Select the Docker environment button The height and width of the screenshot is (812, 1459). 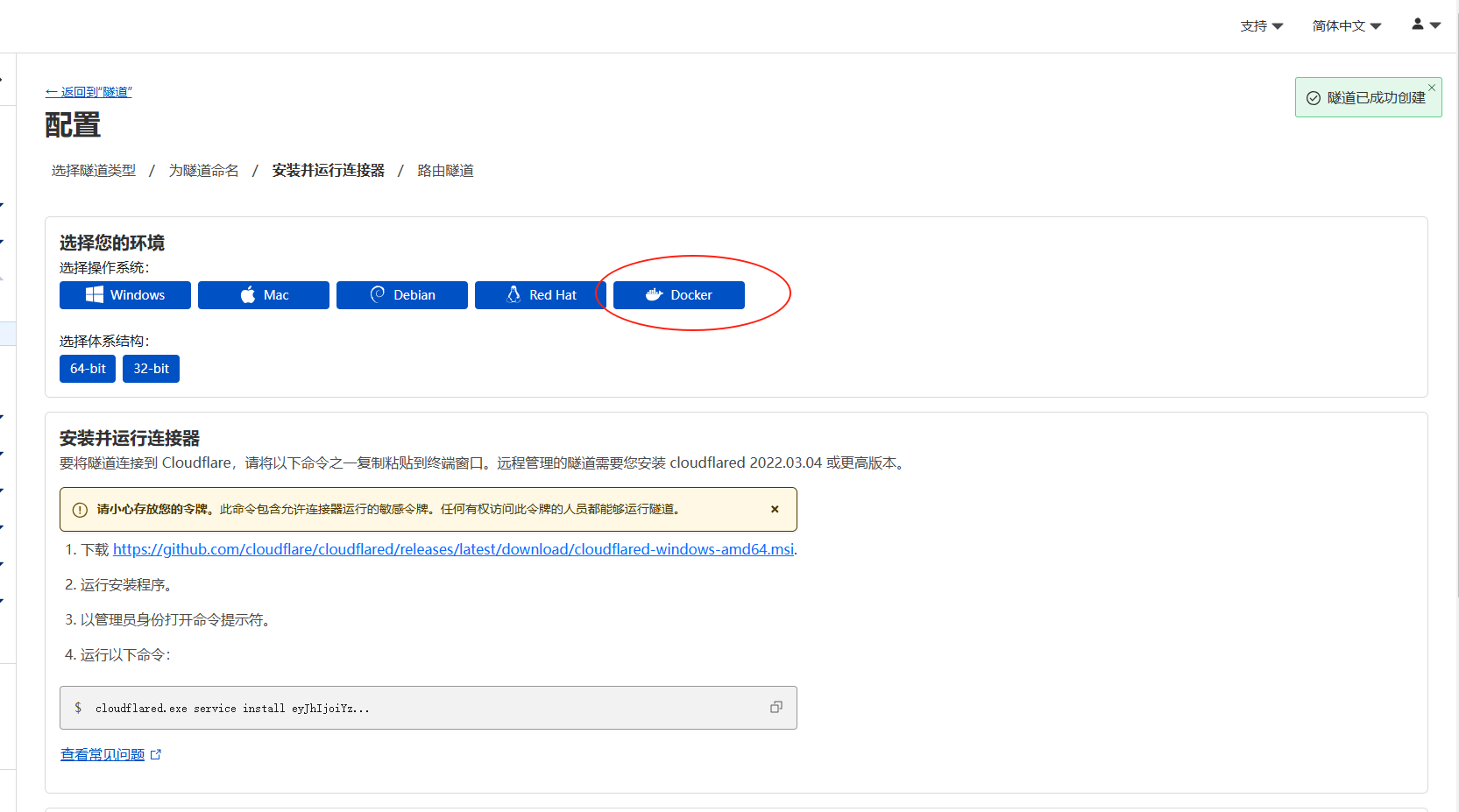click(x=679, y=295)
